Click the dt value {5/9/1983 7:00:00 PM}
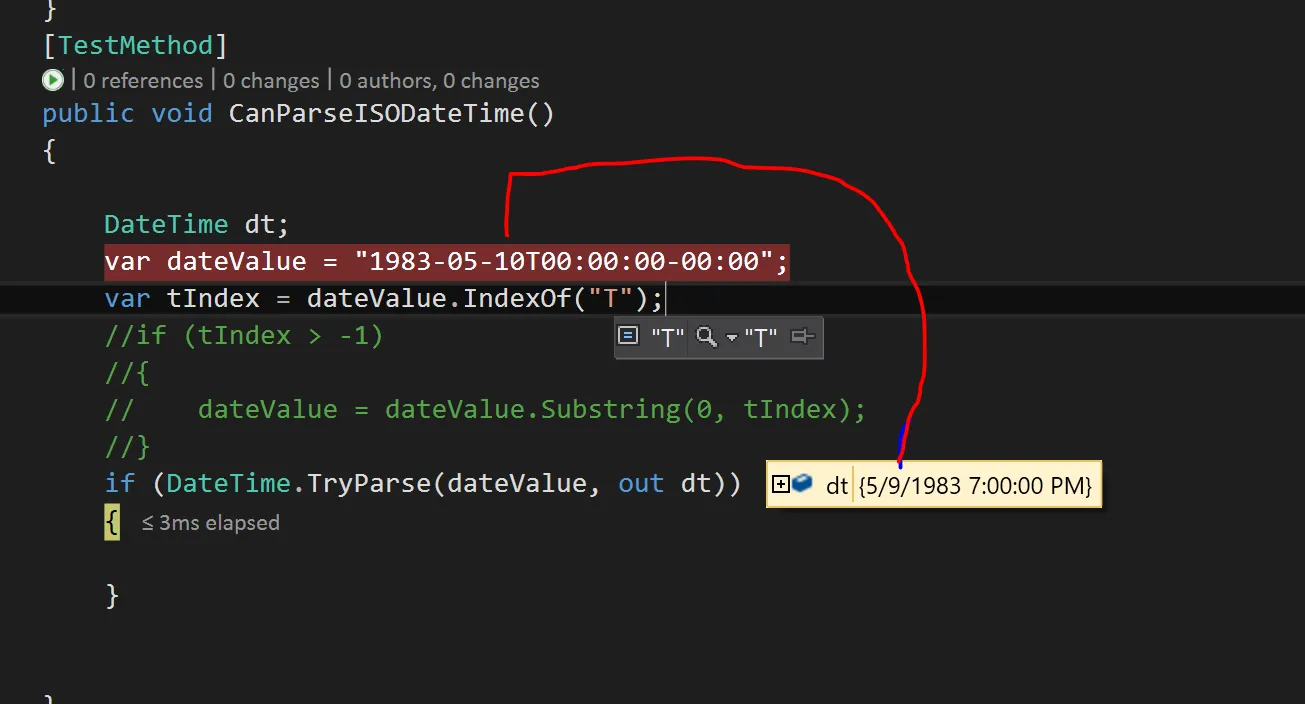This screenshot has width=1305, height=704. coord(976,486)
